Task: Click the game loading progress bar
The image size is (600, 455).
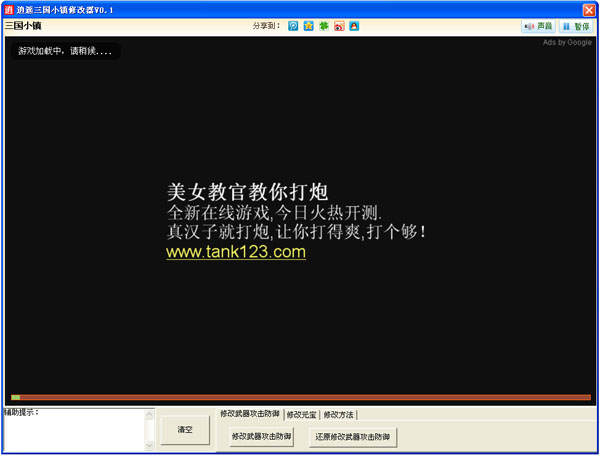Action: (x=301, y=398)
